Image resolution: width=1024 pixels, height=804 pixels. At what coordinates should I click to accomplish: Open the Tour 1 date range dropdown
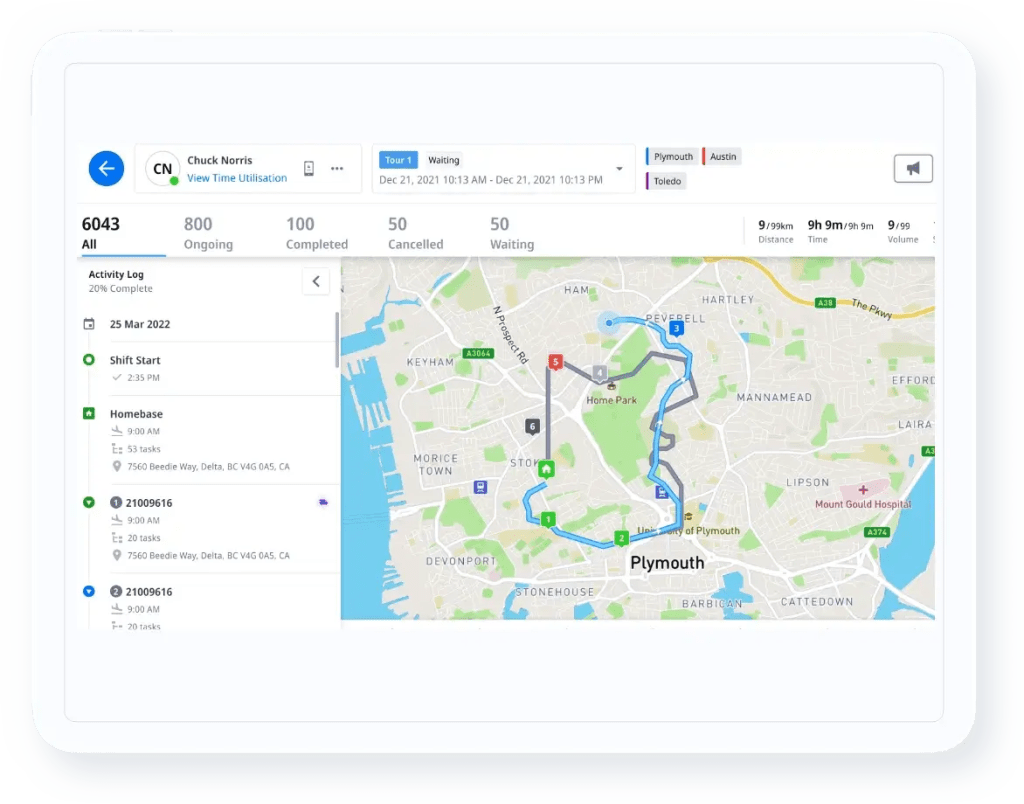click(x=619, y=169)
